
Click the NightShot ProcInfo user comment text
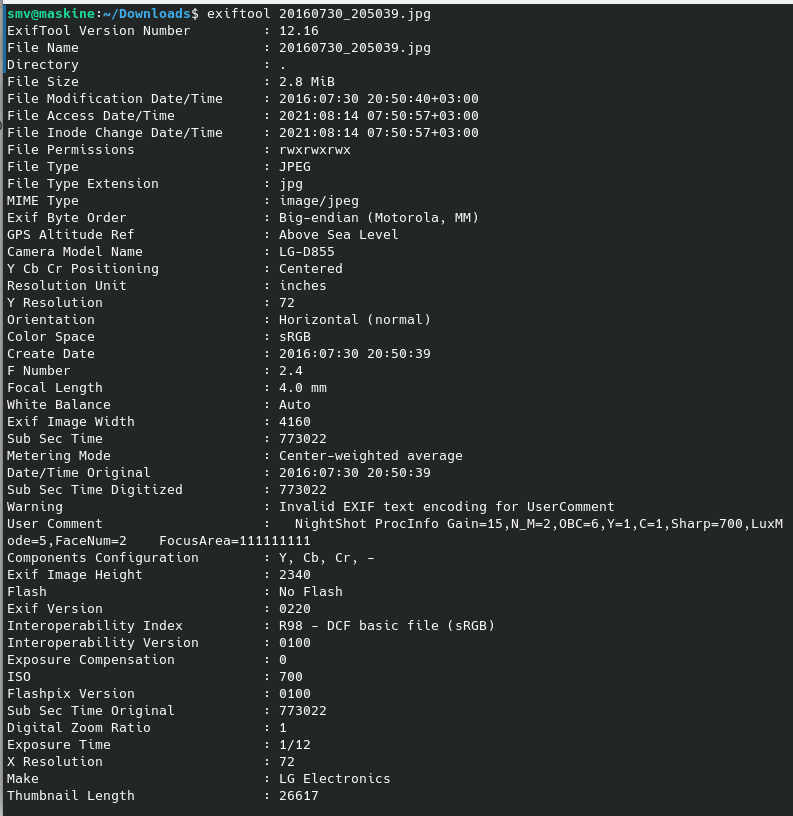(x=394, y=532)
